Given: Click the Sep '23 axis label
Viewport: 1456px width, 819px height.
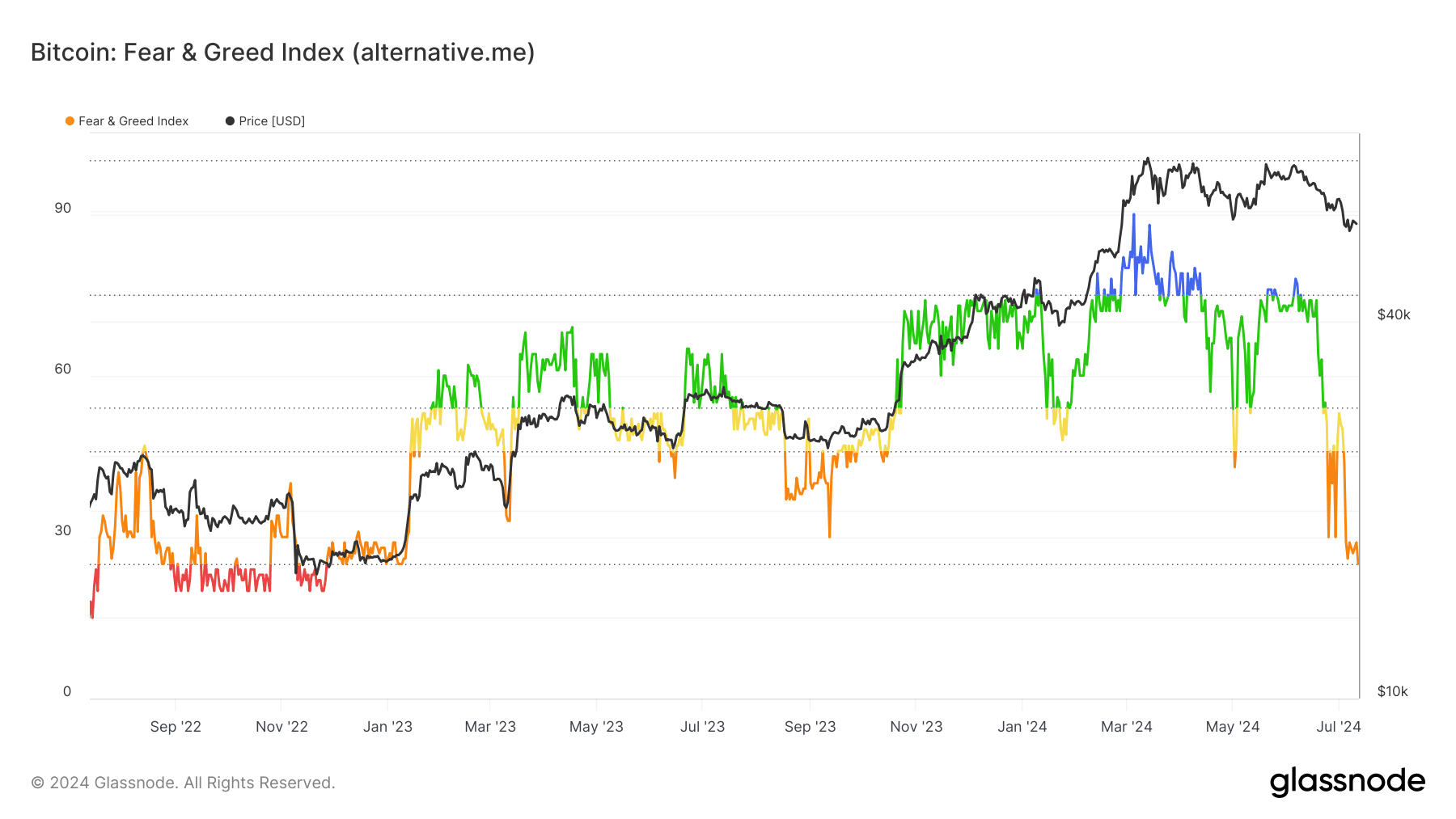Looking at the screenshot, I should tap(810, 727).
